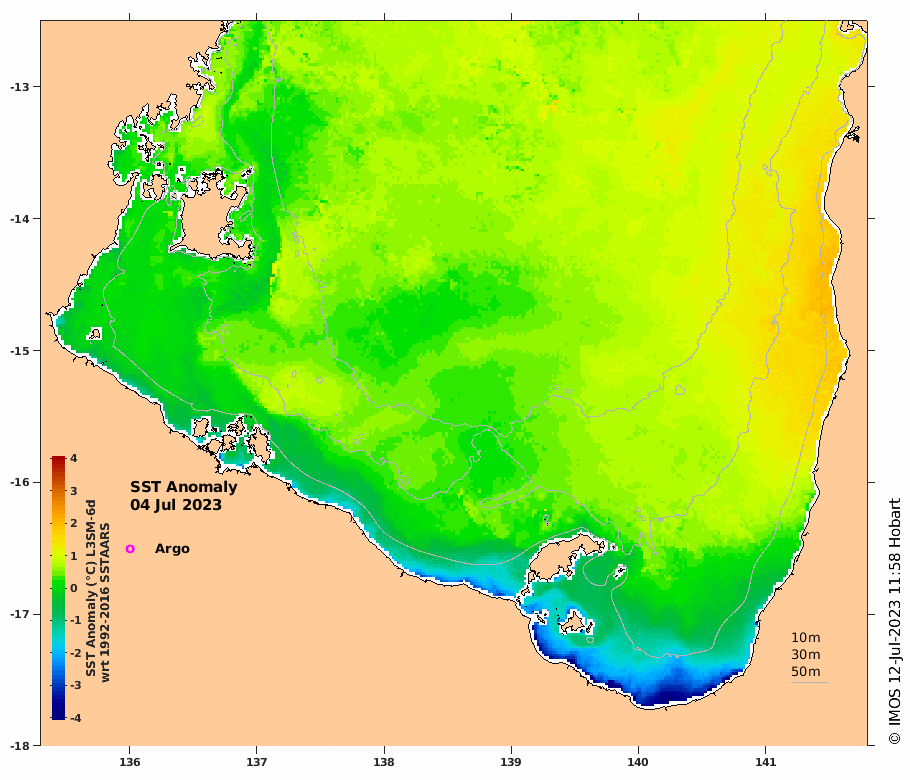Click longitude tick label '138'
The height and width of the screenshot is (780, 910).
coord(384,762)
